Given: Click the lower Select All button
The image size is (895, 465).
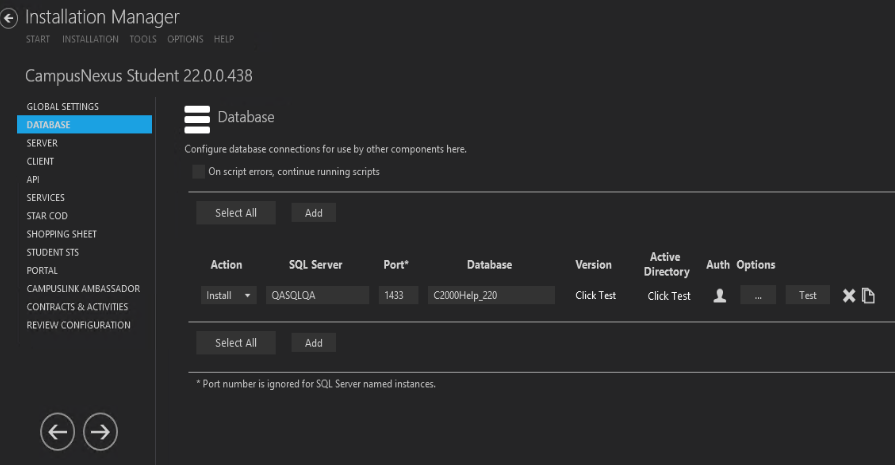Looking at the screenshot, I should point(236,343).
